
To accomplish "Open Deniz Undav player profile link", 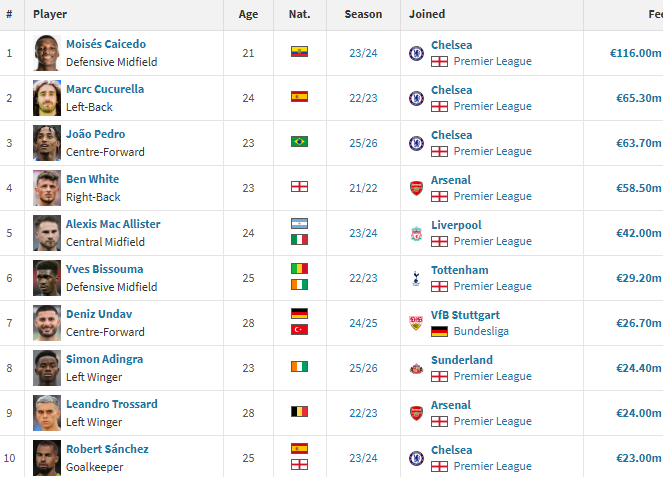I will (99, 314).
